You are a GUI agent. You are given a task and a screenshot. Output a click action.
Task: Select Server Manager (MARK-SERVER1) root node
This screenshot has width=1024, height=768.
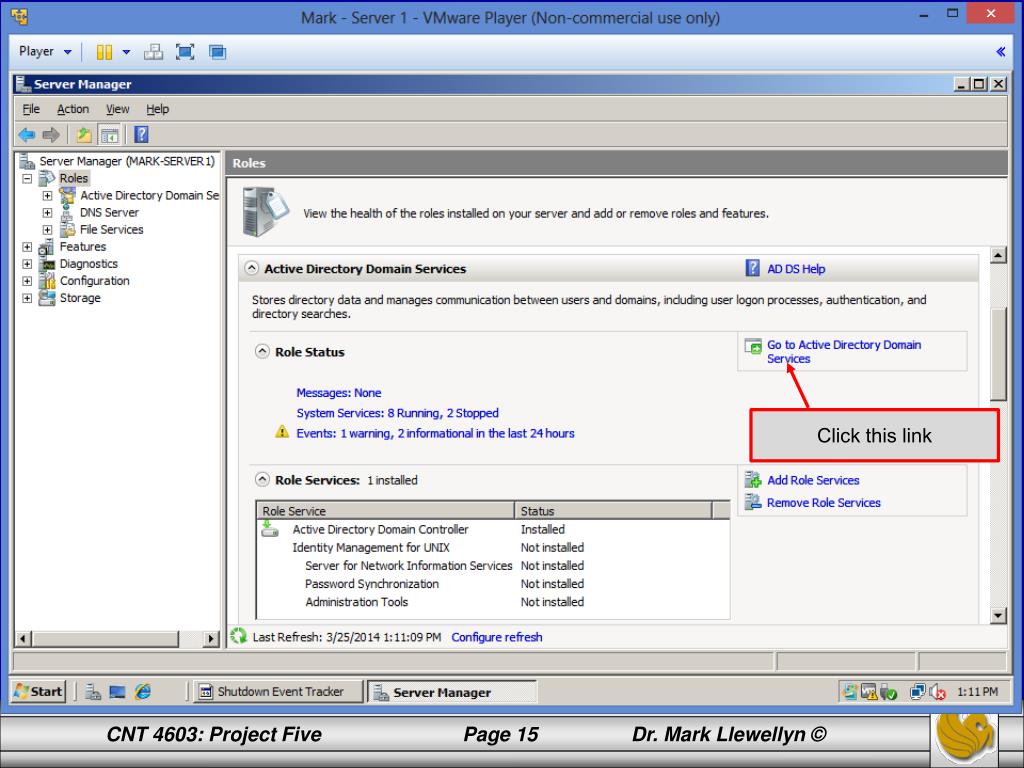[127, 161]
